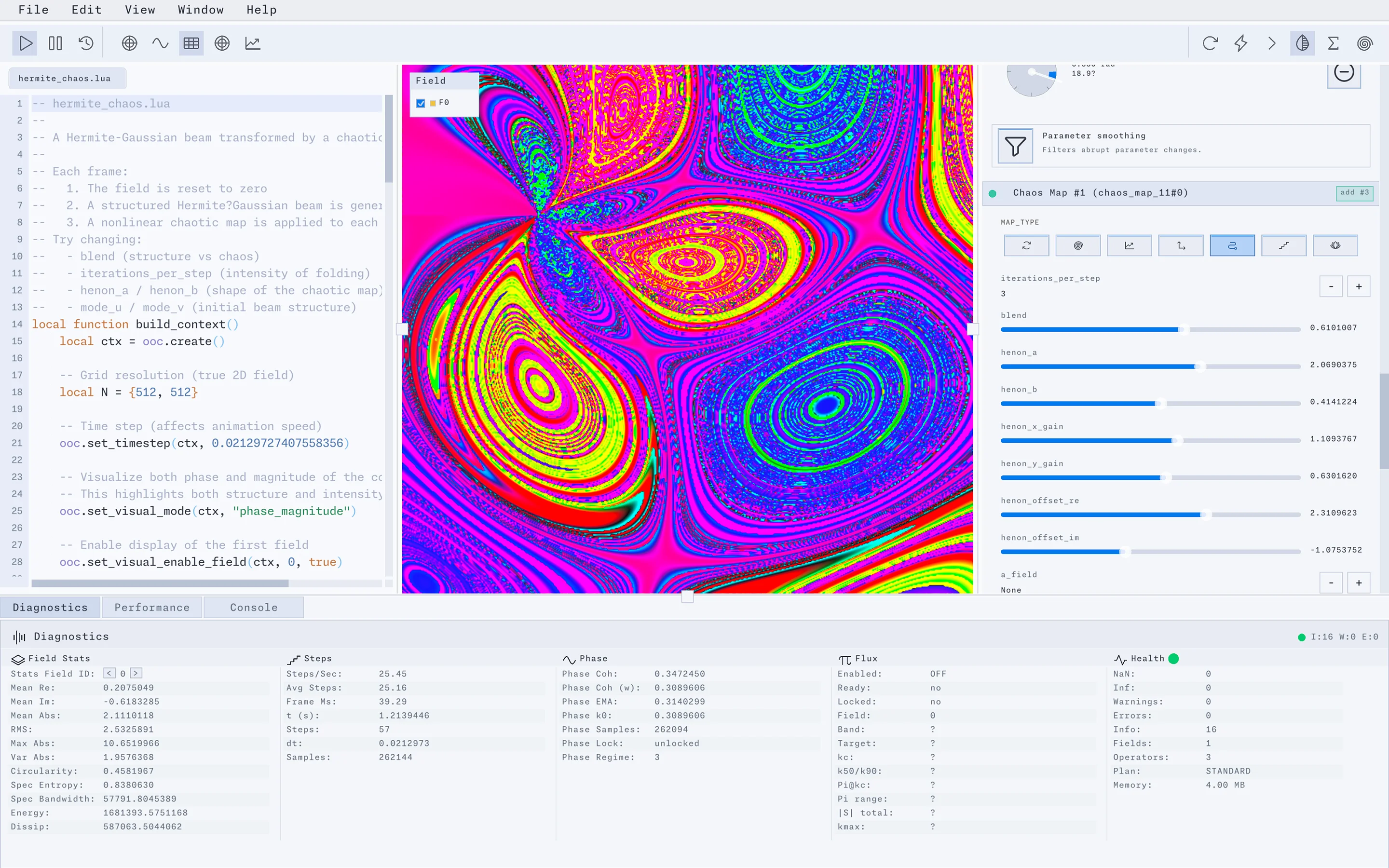Click the history rewind clock icon

tap(86, 43)
